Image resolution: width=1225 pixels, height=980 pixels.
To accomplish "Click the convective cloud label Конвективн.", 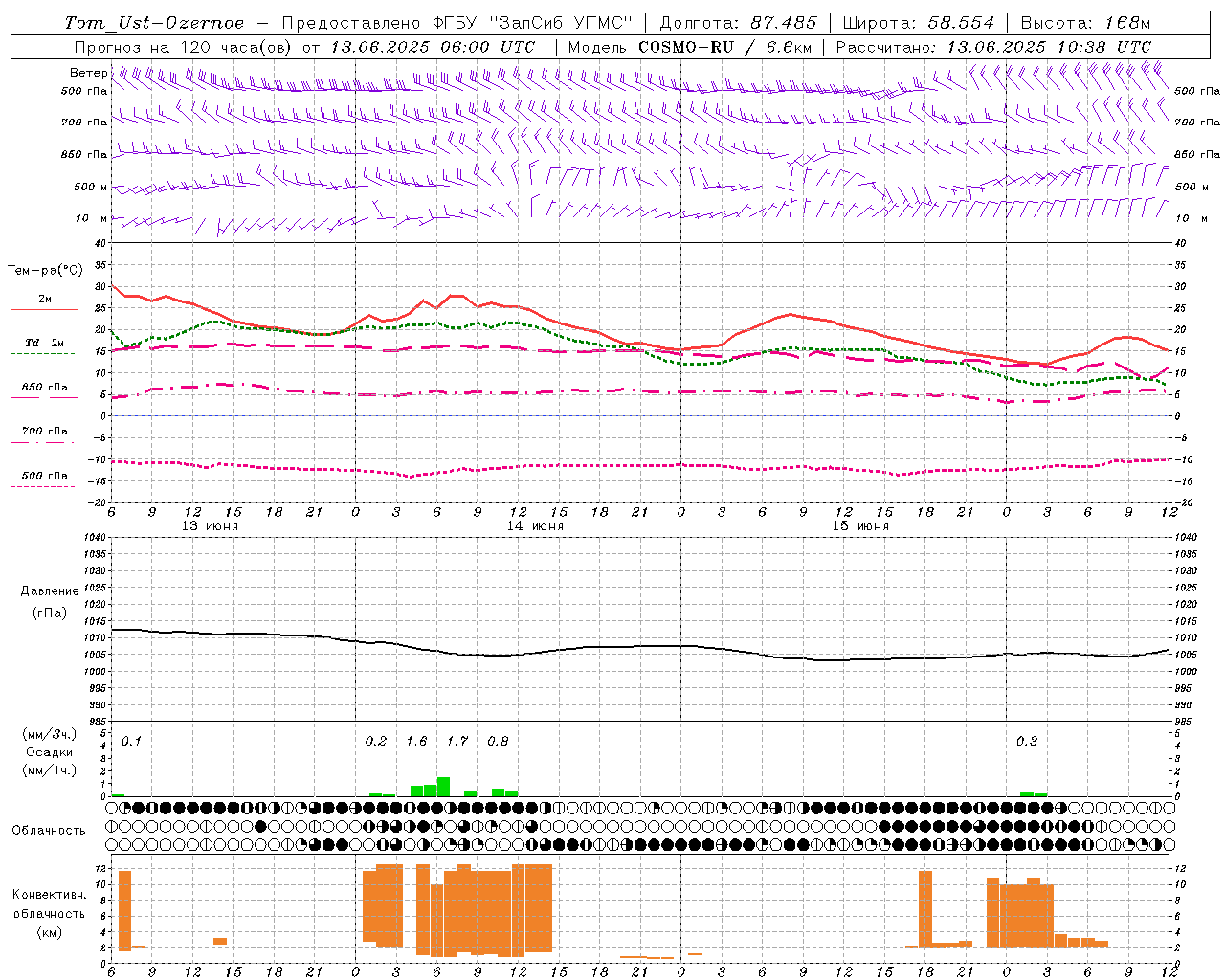I will [49, 895].
